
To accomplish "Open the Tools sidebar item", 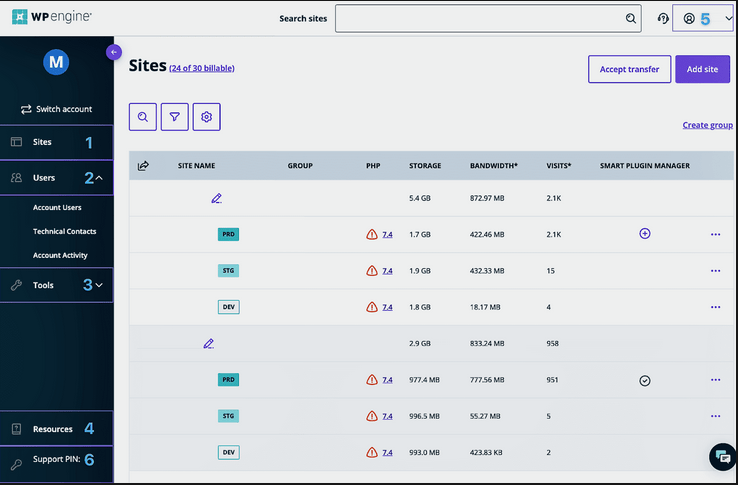I will point(56,285).
